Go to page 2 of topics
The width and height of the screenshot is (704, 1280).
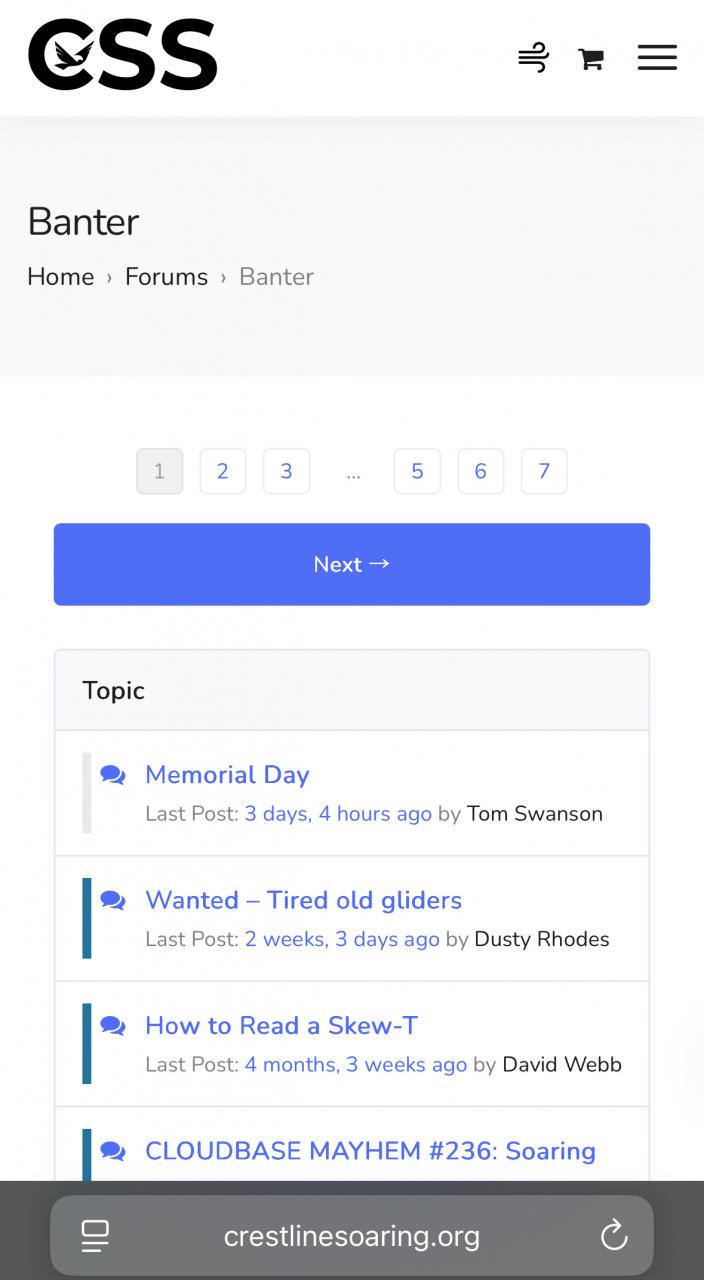[223, 471]
